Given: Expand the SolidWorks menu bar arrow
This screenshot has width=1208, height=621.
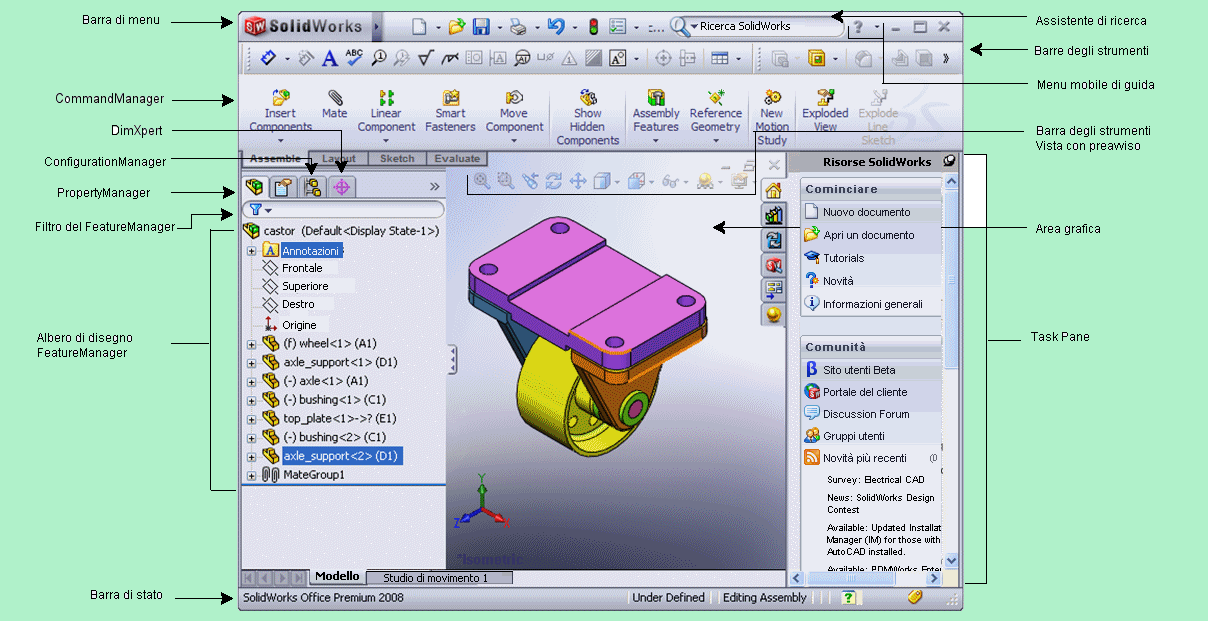Looking at the screenshot, I should click(x=376, y=27).
